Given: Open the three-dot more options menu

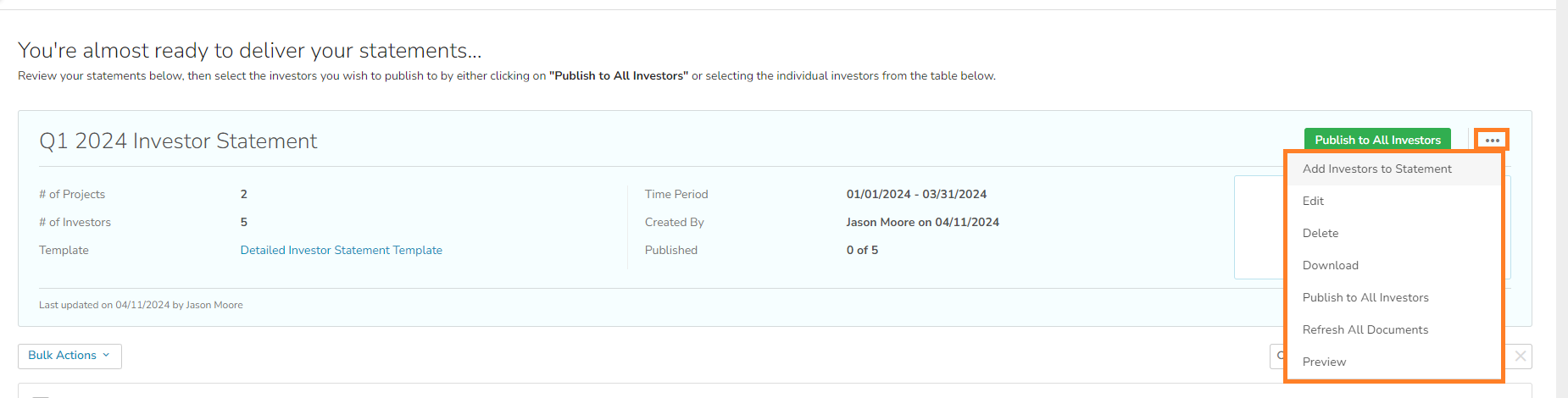Looking at the screenshot, I should [x=1492, y=140].
